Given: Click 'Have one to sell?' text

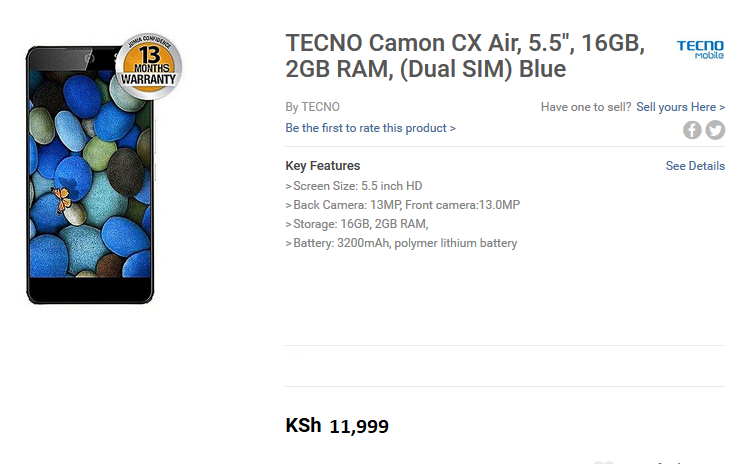Looking at the screenshot, I should point(586,107).
